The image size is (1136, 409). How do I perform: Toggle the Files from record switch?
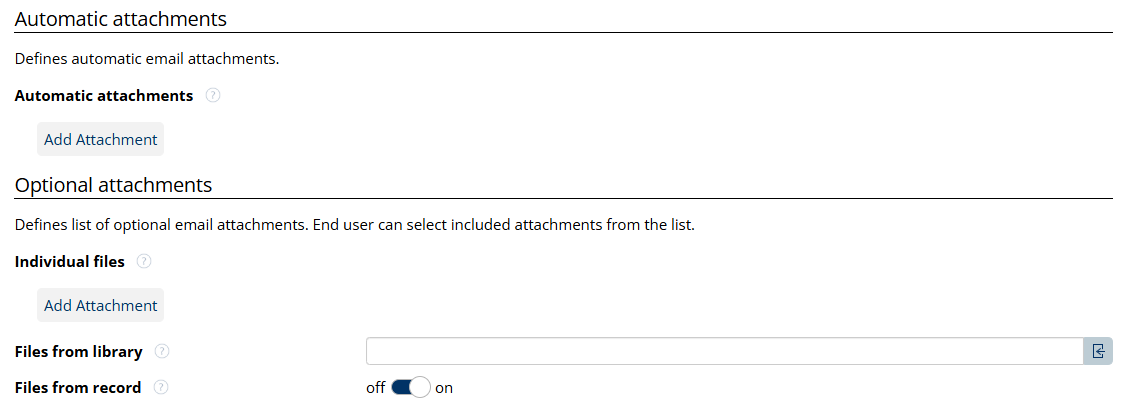[x=410, y=387]
